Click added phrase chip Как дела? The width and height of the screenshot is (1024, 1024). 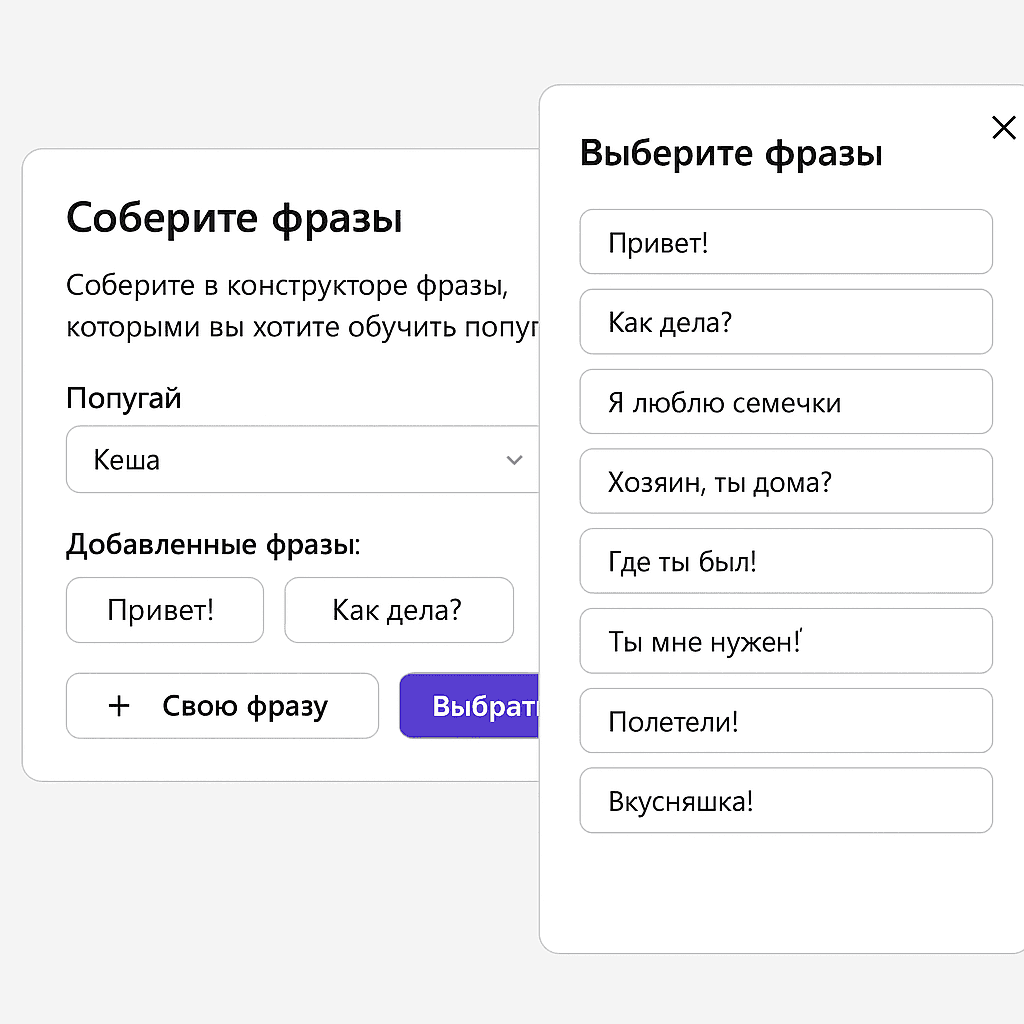tap(398, 610)
